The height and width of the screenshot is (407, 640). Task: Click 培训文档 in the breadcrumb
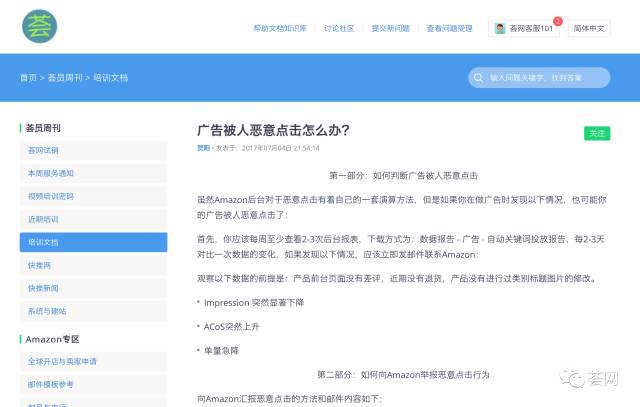click(x=111, y=78)
